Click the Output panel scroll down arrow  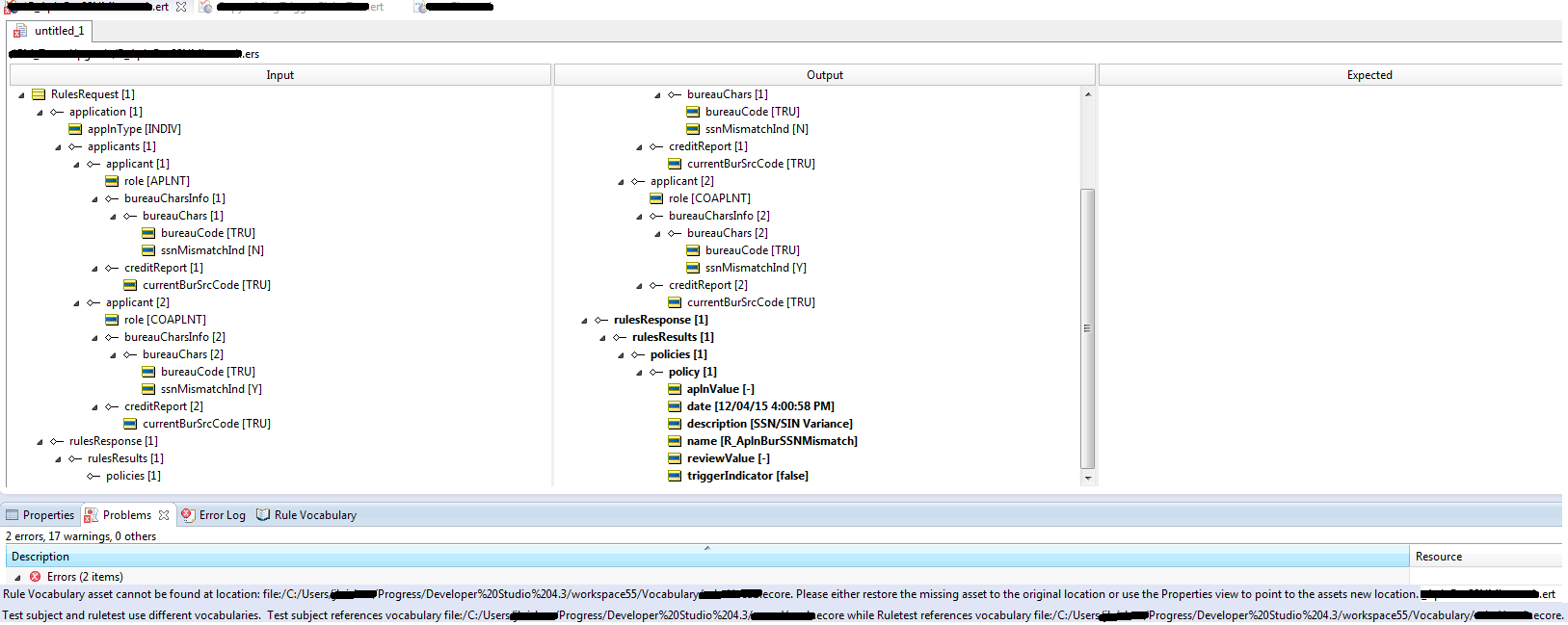point(1088,478)
